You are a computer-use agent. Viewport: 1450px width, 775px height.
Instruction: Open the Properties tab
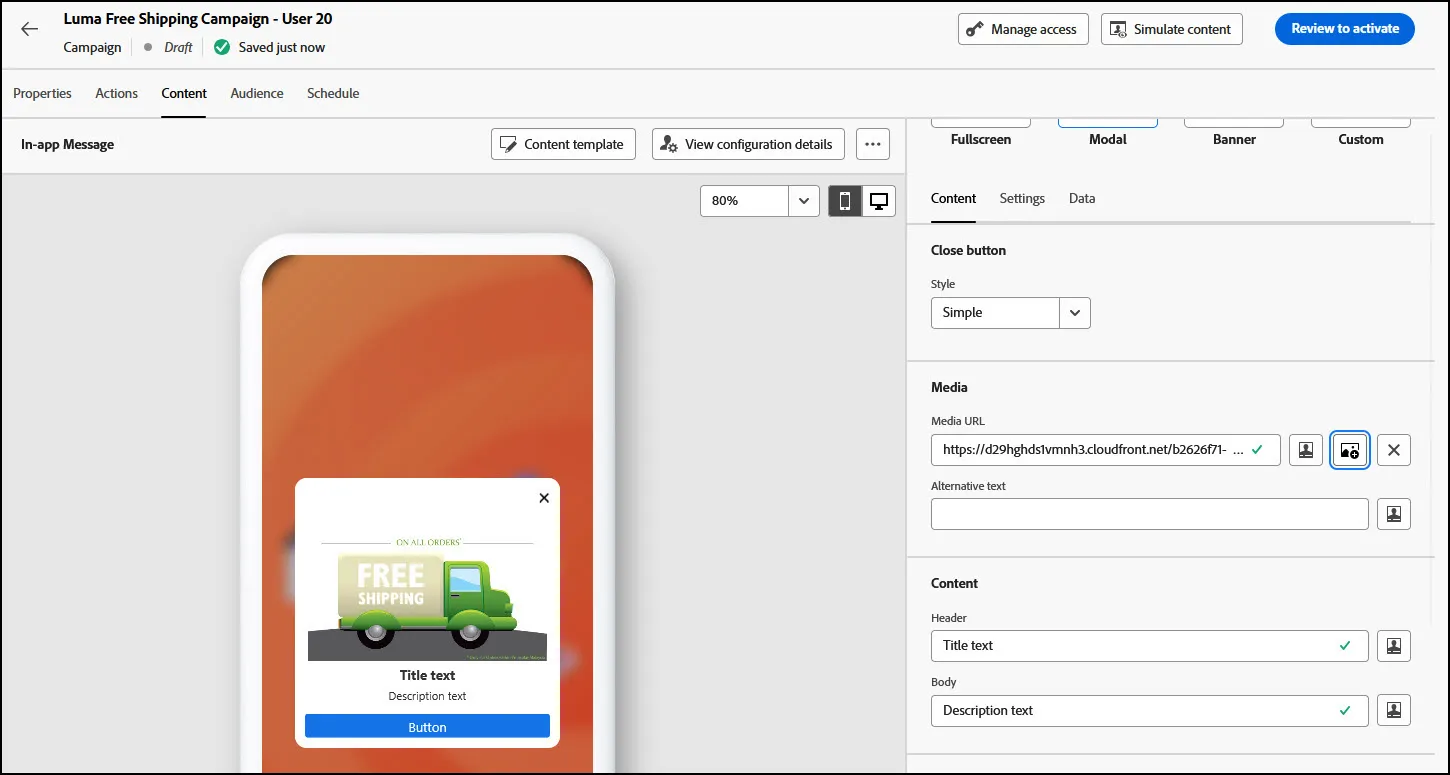pos(42,93)
